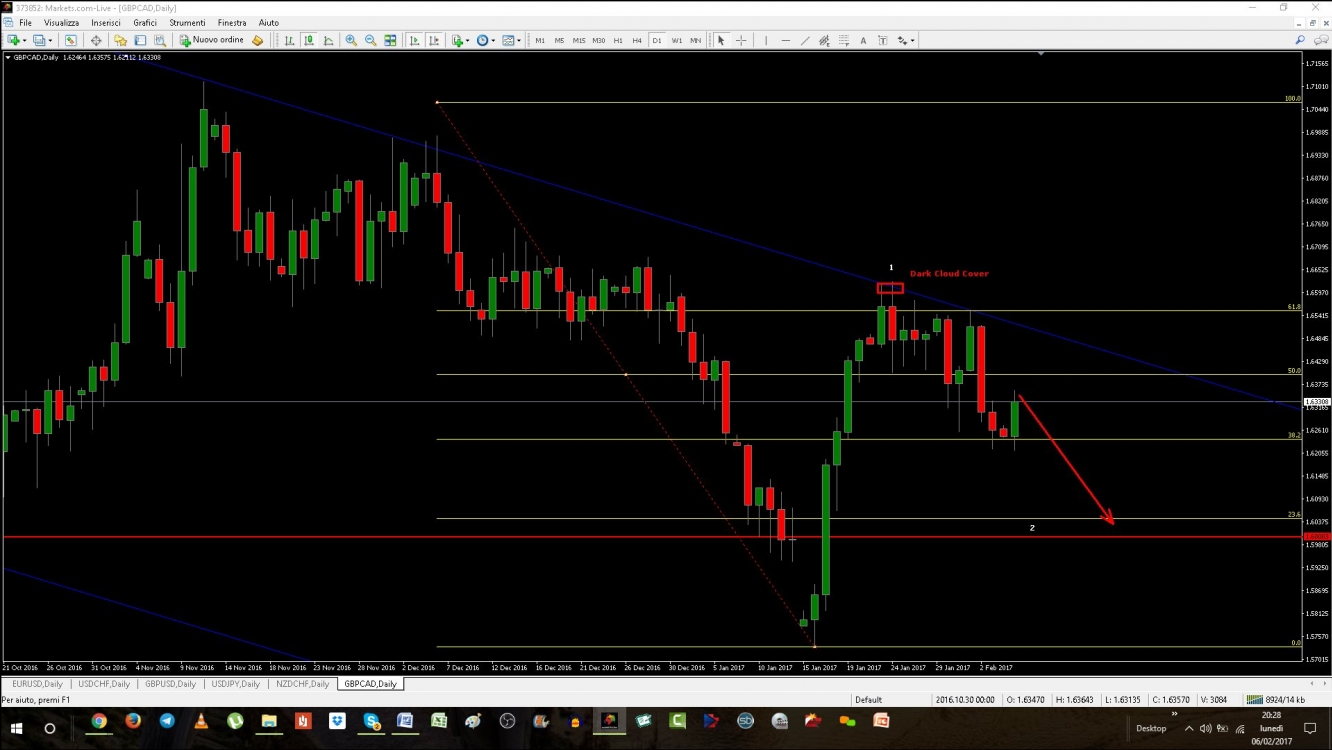
Task: Show the Market Watch window icon
Action: [x=70, y=40]
